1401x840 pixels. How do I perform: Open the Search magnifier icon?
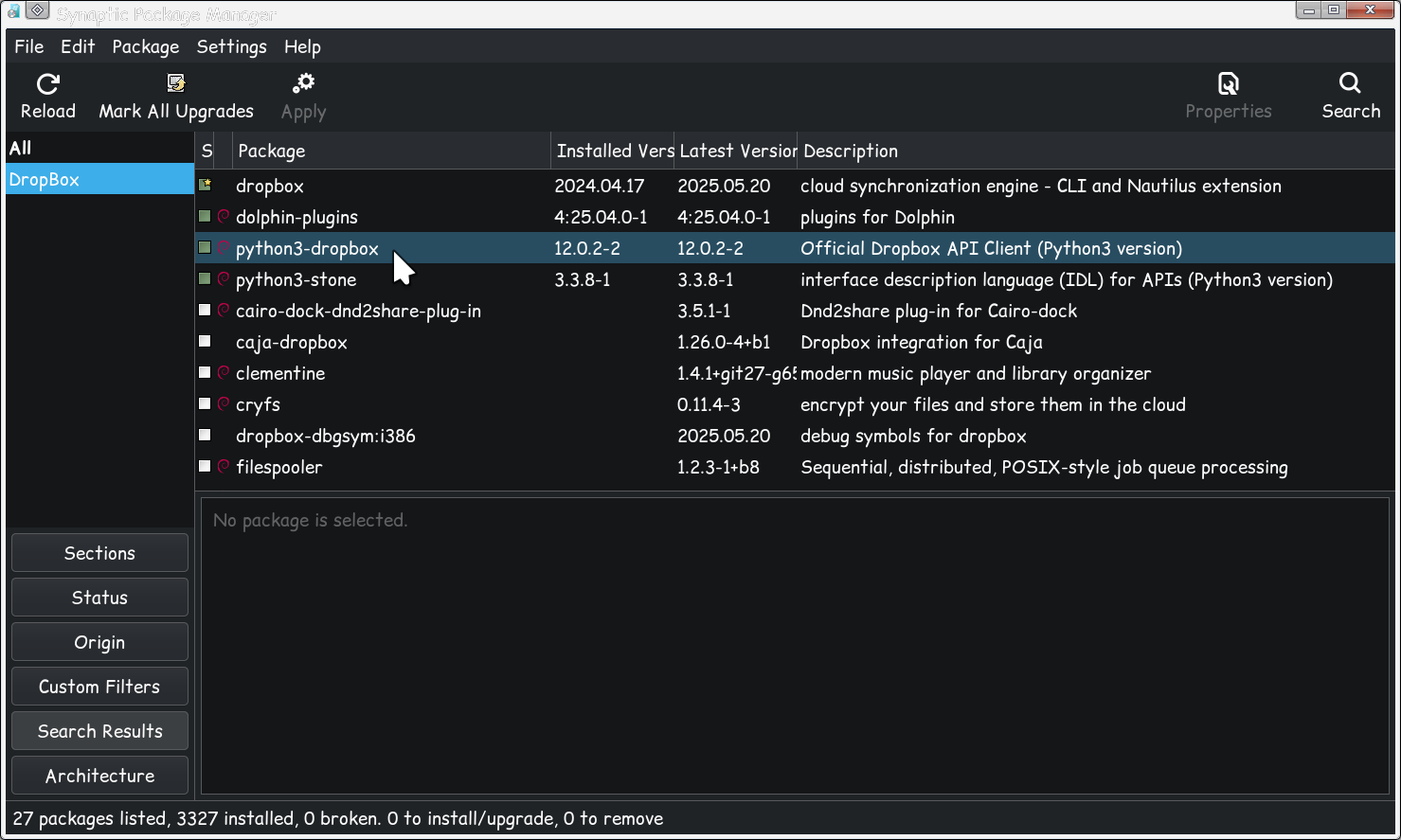1350,83
